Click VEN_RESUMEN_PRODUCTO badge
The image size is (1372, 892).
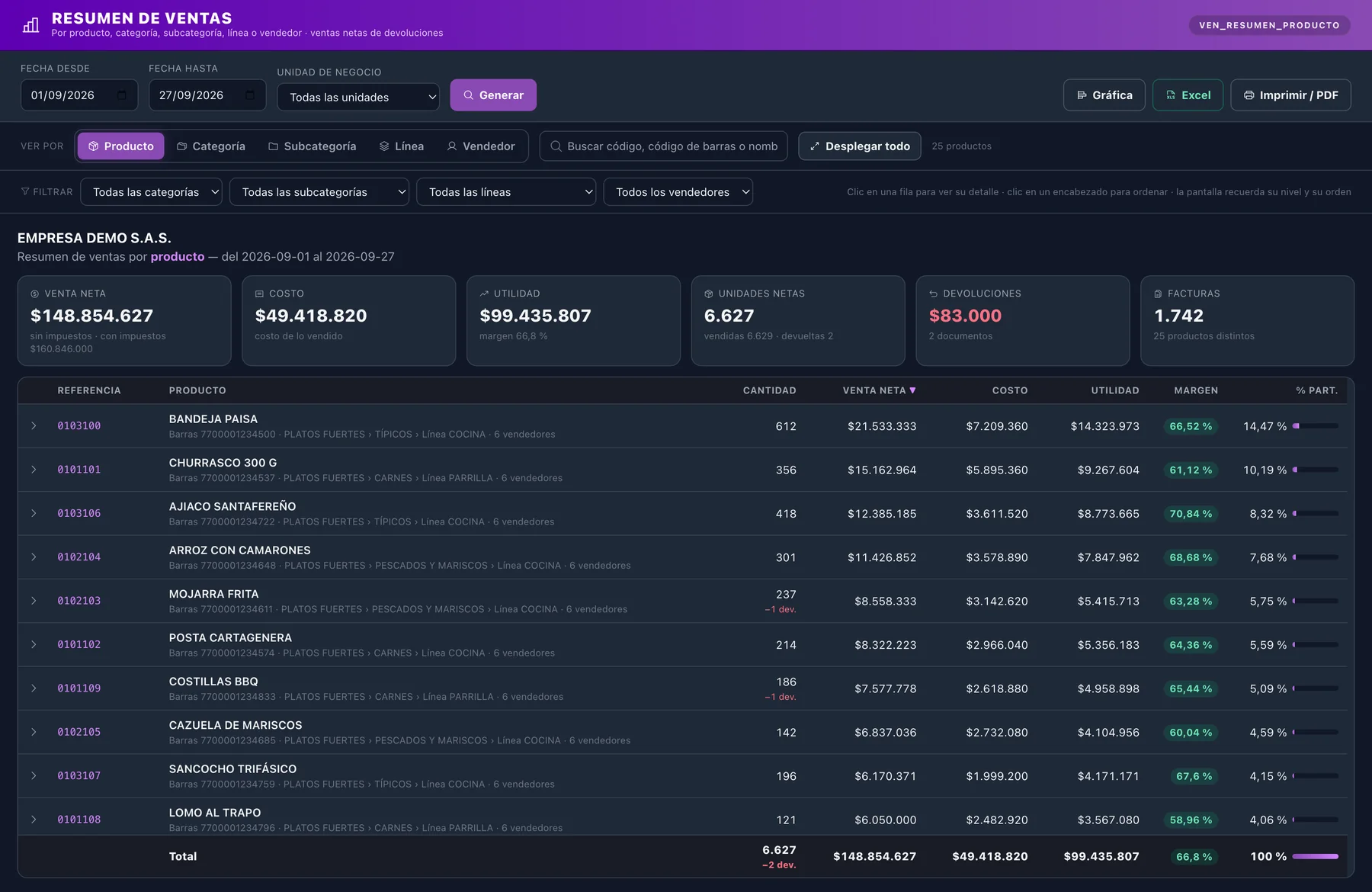pos(1269,25)
